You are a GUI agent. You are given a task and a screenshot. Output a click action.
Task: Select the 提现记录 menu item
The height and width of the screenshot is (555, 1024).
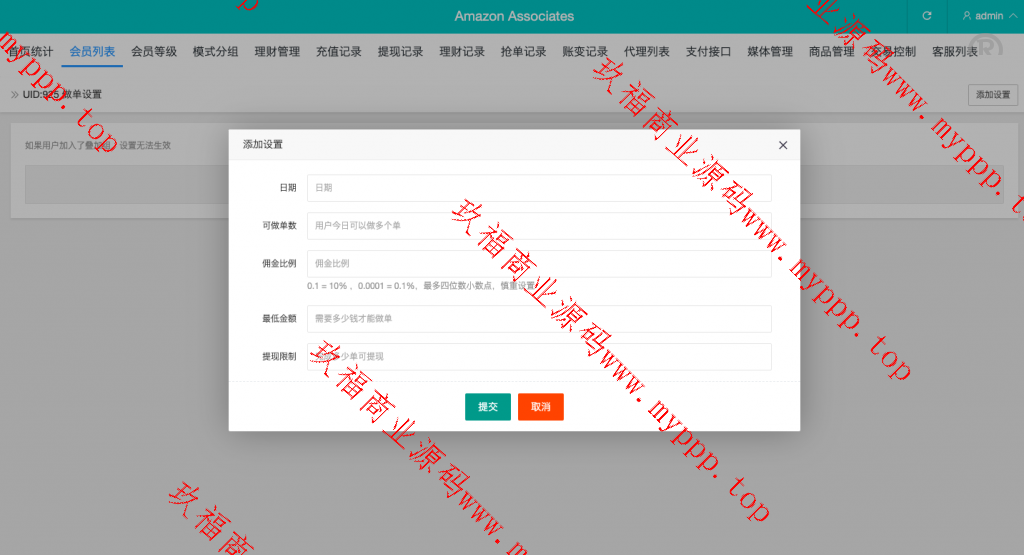tap(400, 52)
